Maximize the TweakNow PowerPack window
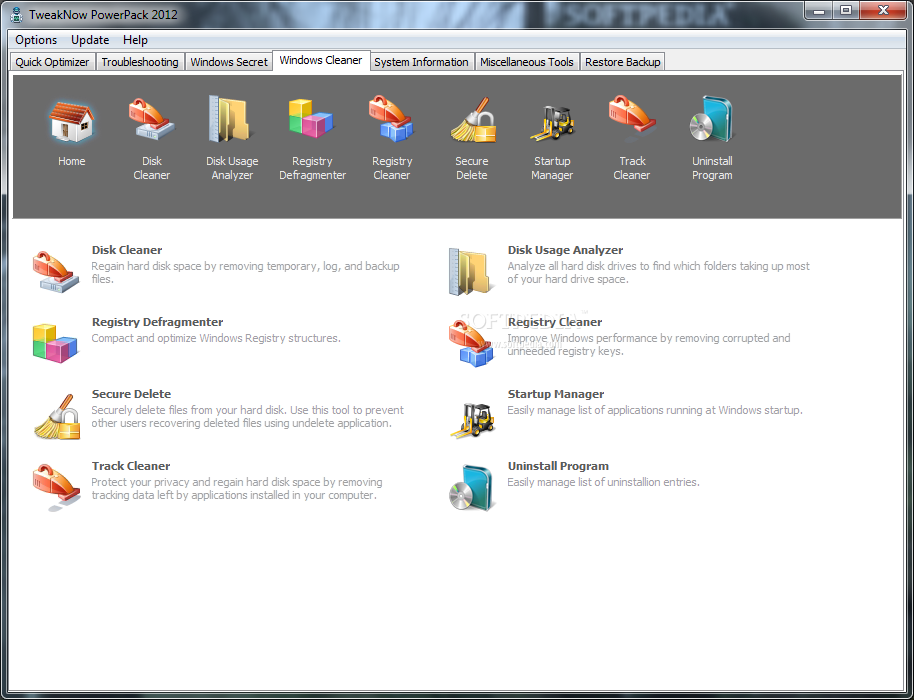914x700 pixels. pos(846,10)
